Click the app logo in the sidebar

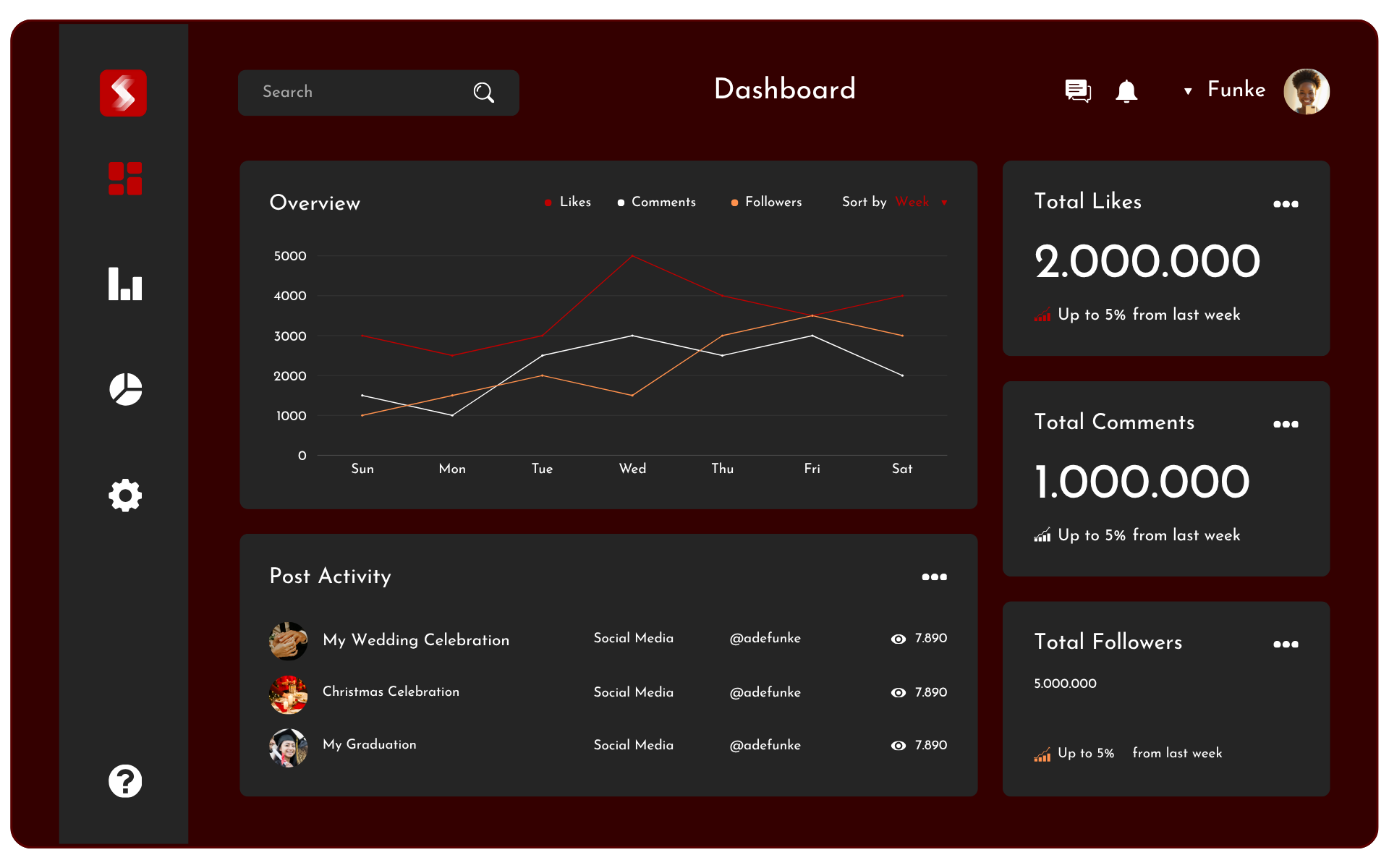point(123,93)
